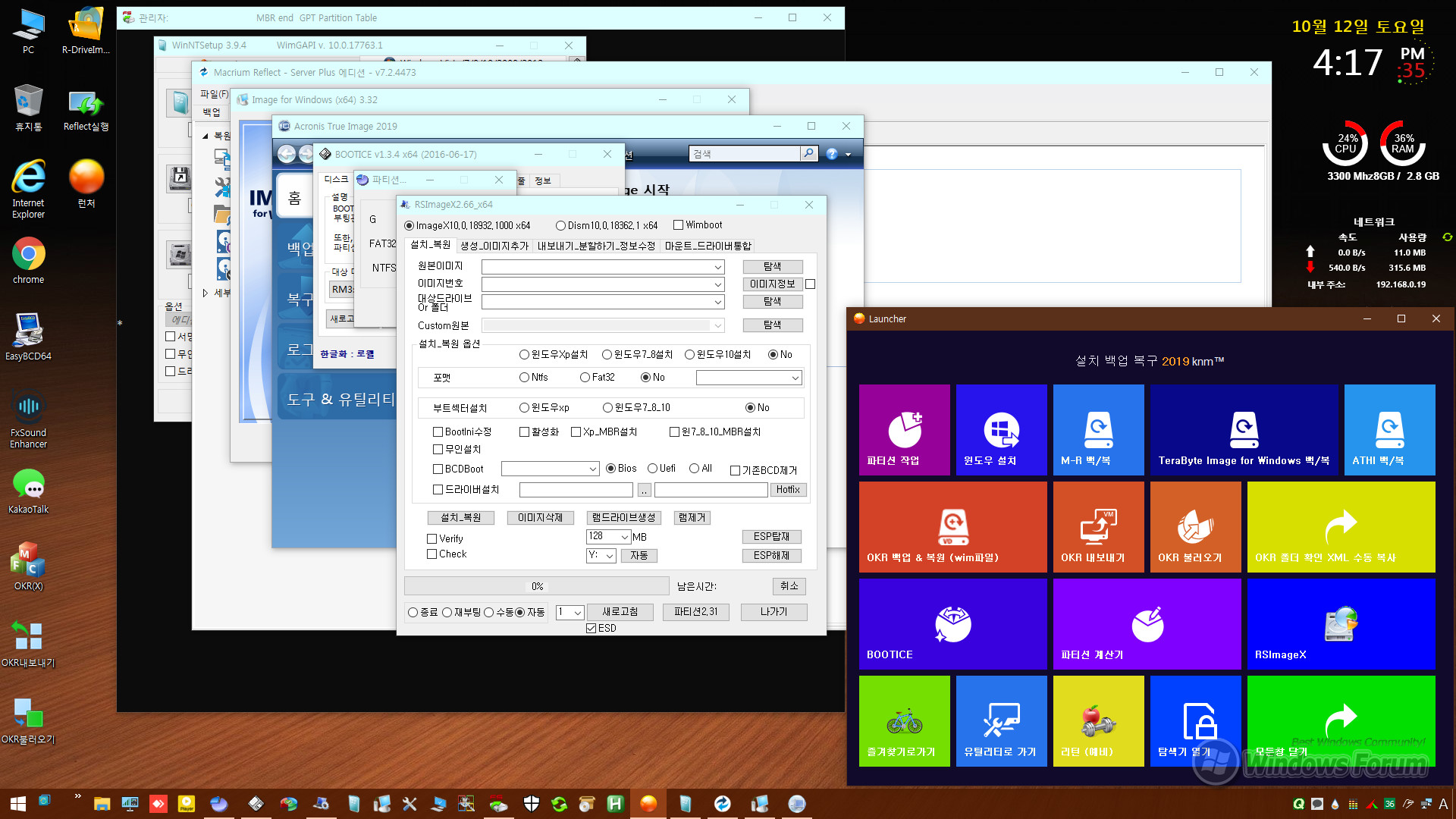Click 모든창 닫기 tile

[1341, 720]
